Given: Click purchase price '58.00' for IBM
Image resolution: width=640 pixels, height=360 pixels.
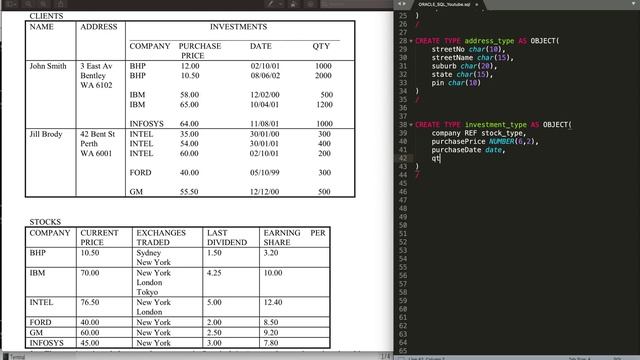Looking at the screenshot, I should pyautogui.click(x=189, y=95).
